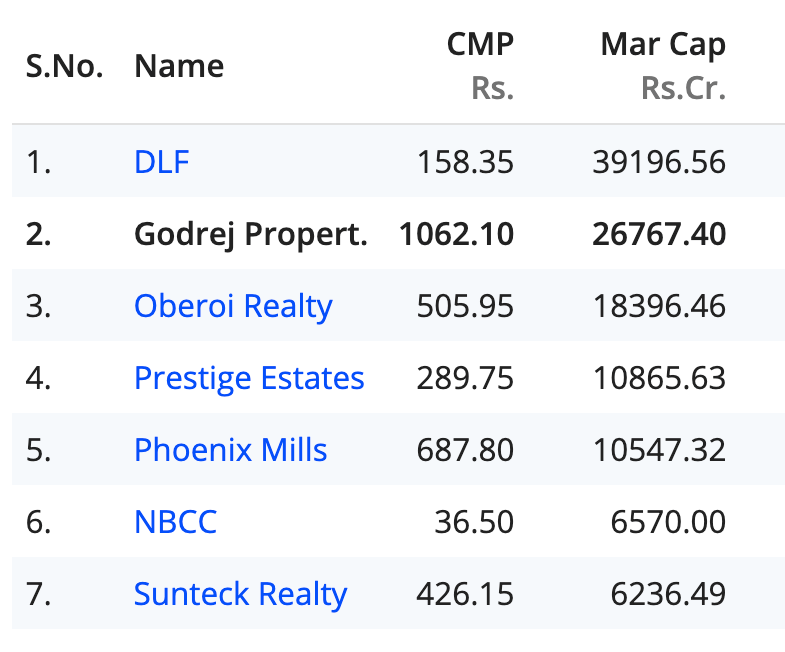Click Oberoi Realty's CMP value 505.95
Viewport: 785px width, 652px height.
(x=464, y=306)
